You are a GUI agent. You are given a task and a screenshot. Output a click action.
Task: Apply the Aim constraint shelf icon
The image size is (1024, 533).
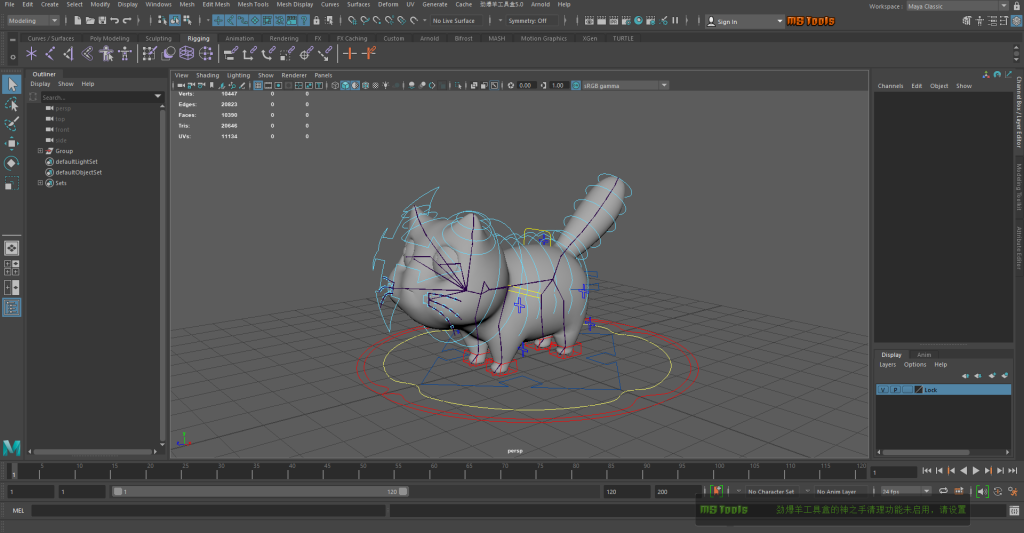pos(306,54)
